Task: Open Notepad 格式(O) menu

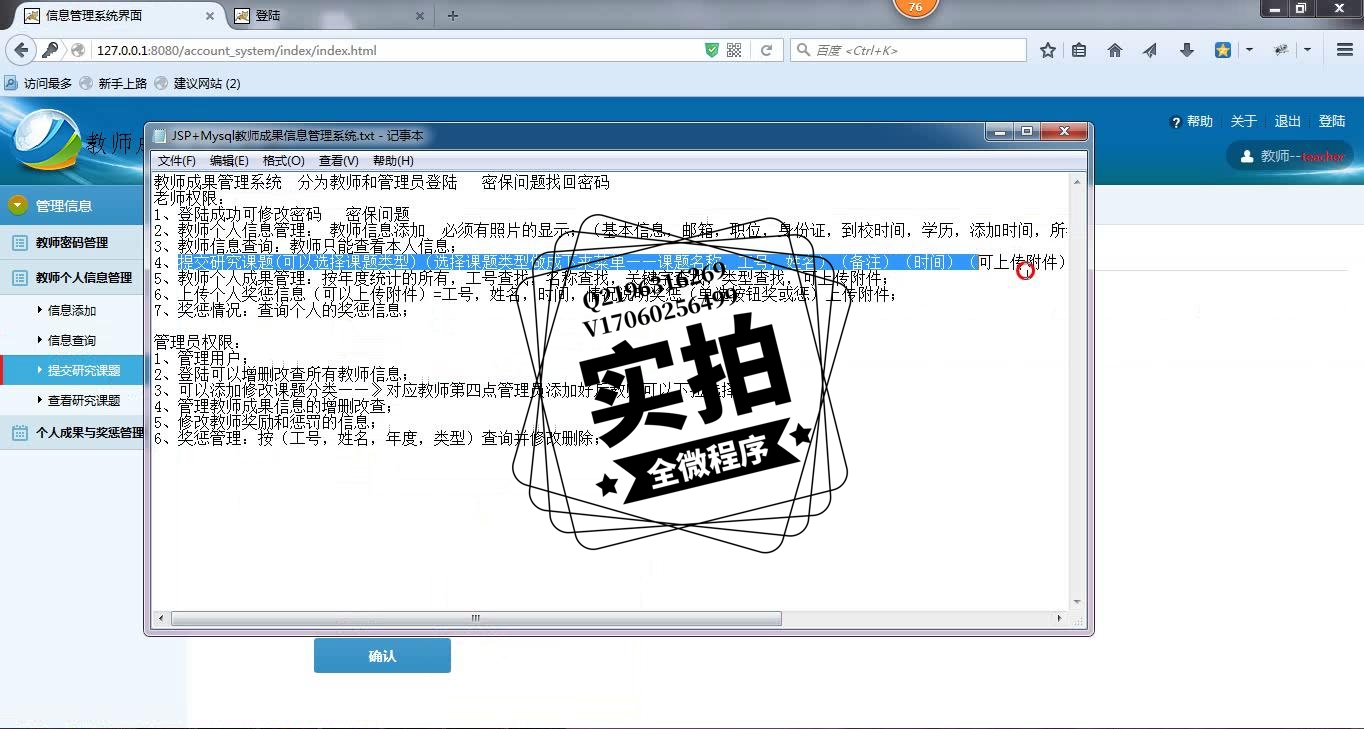Action: tap(283, 160)
